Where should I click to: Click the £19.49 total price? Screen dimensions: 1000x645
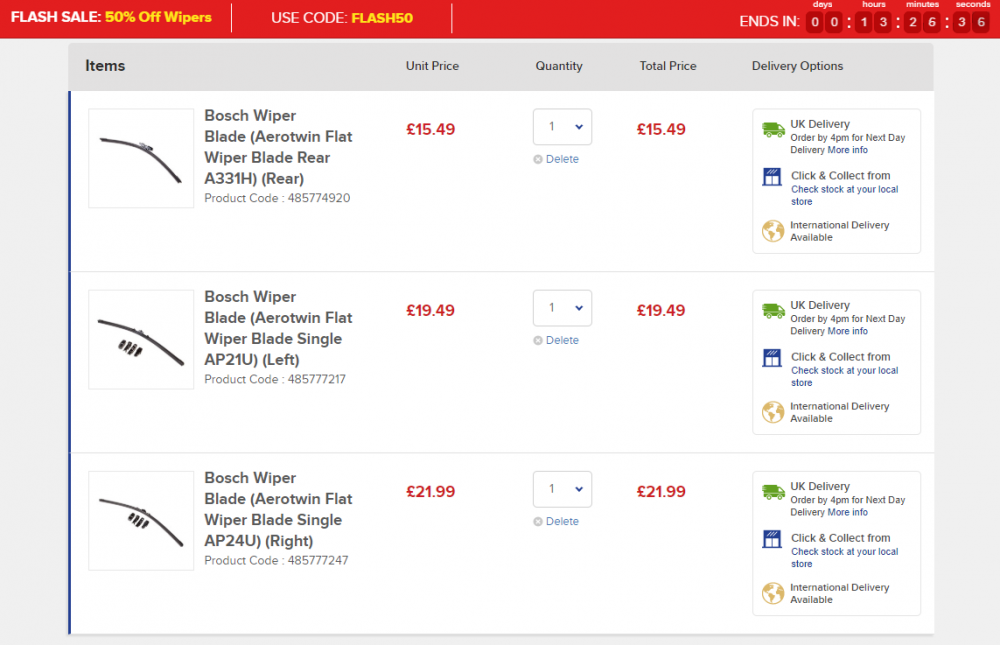tap(661, 311)
